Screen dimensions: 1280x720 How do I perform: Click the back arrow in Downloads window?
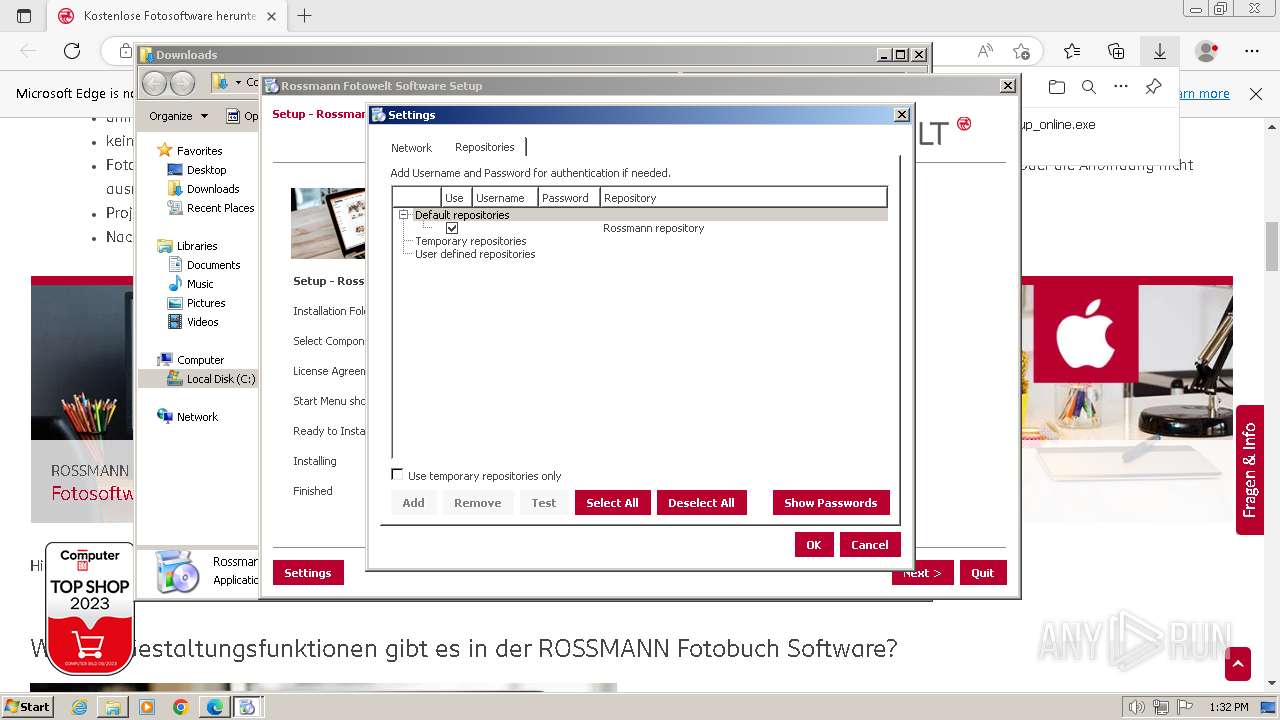(x=154, y=83)
